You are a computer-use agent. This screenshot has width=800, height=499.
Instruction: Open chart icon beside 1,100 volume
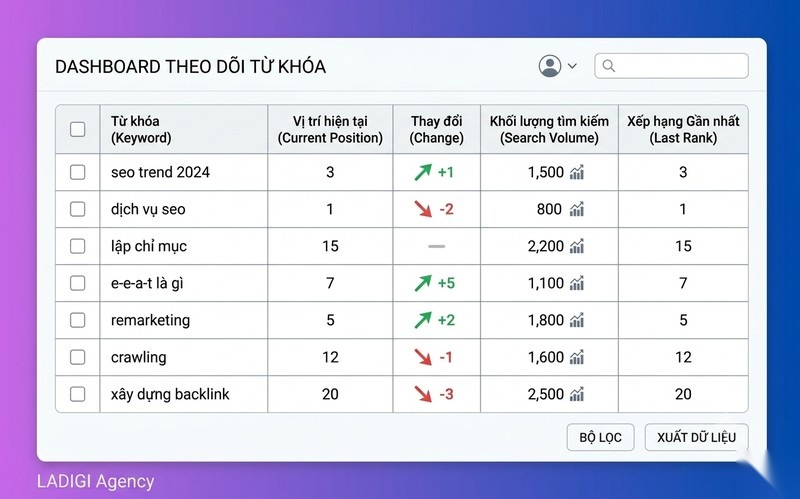tap(577, 283)
